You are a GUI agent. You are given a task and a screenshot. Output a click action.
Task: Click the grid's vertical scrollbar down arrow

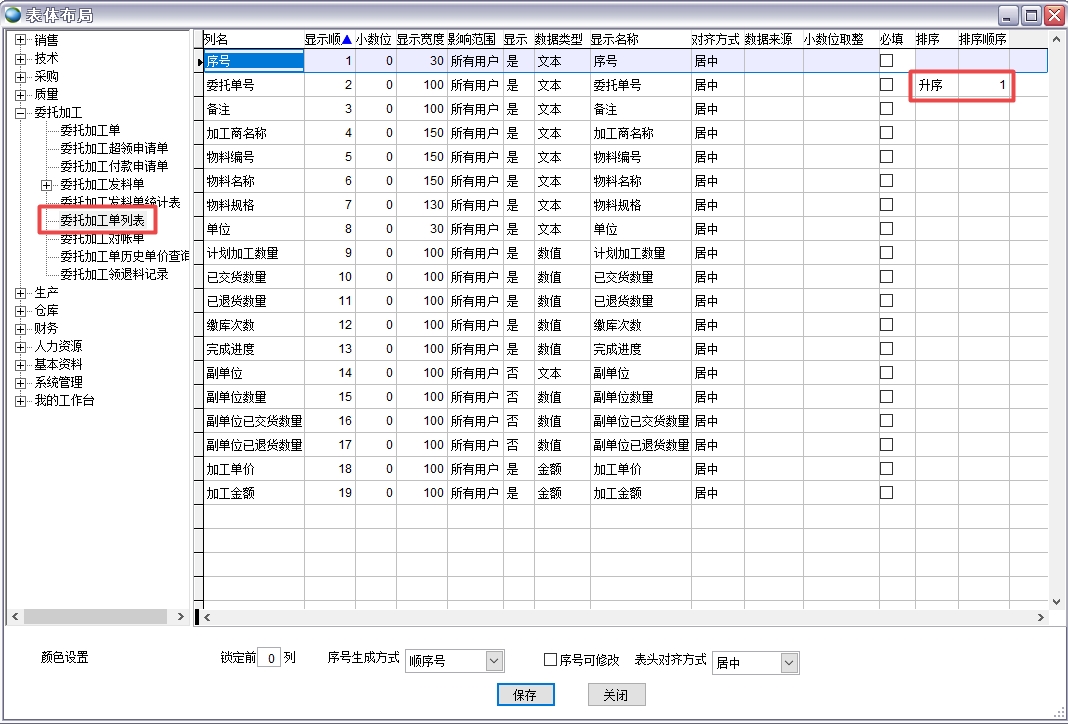(x=1057, y=601)
